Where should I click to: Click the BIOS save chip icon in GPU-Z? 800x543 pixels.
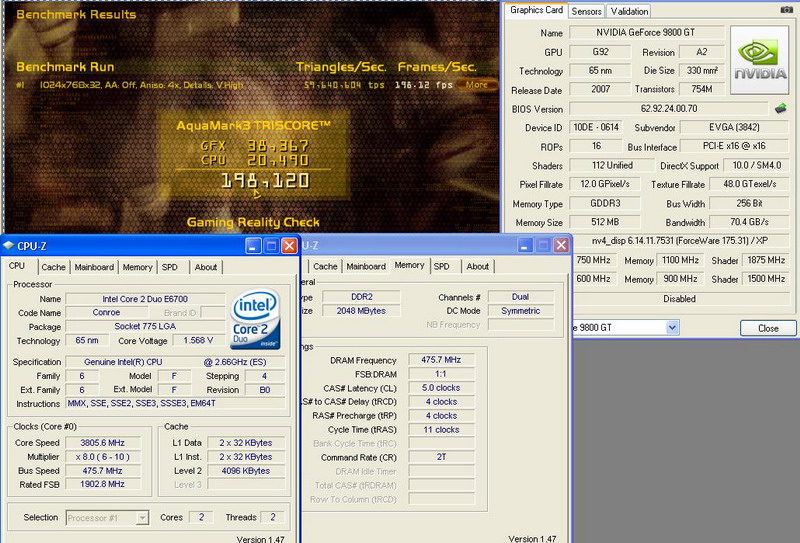781,108
